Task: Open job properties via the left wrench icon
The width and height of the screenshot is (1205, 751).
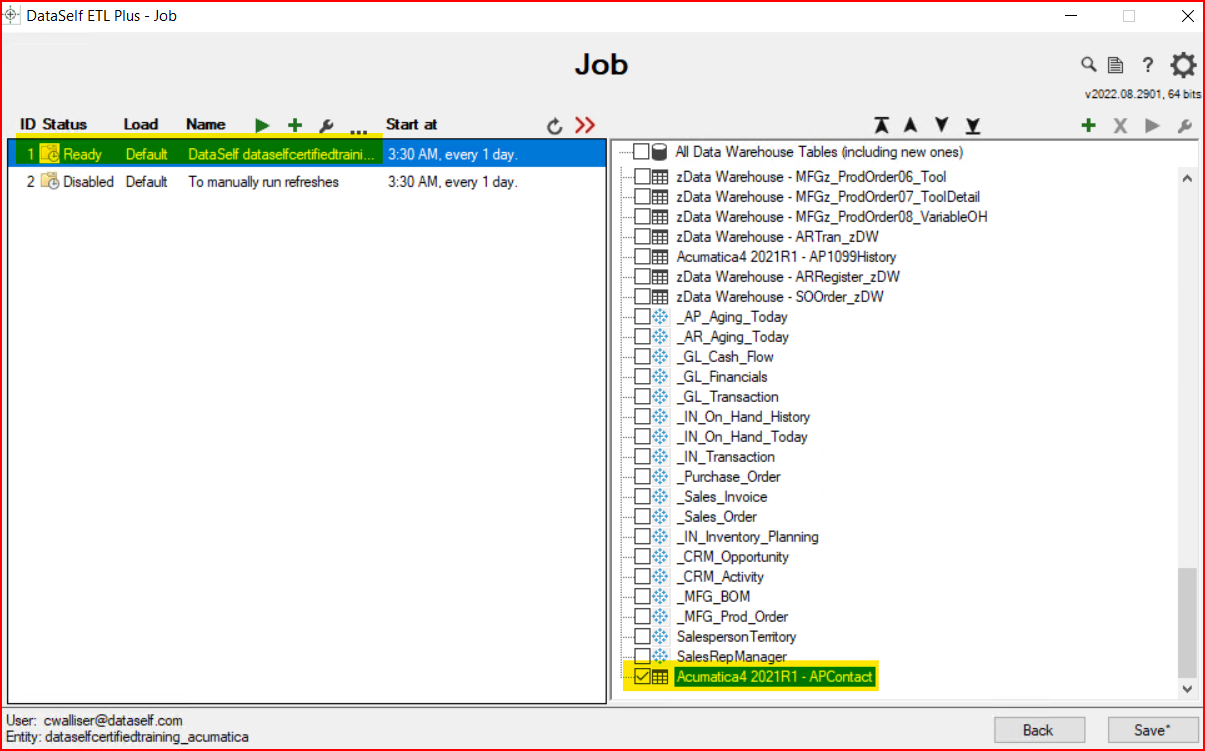Action: point(325,126)
